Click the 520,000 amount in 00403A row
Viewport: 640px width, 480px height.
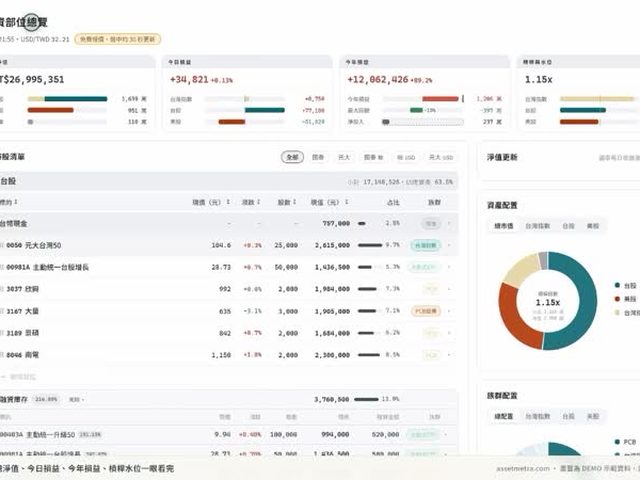click(x=385, y=435)
